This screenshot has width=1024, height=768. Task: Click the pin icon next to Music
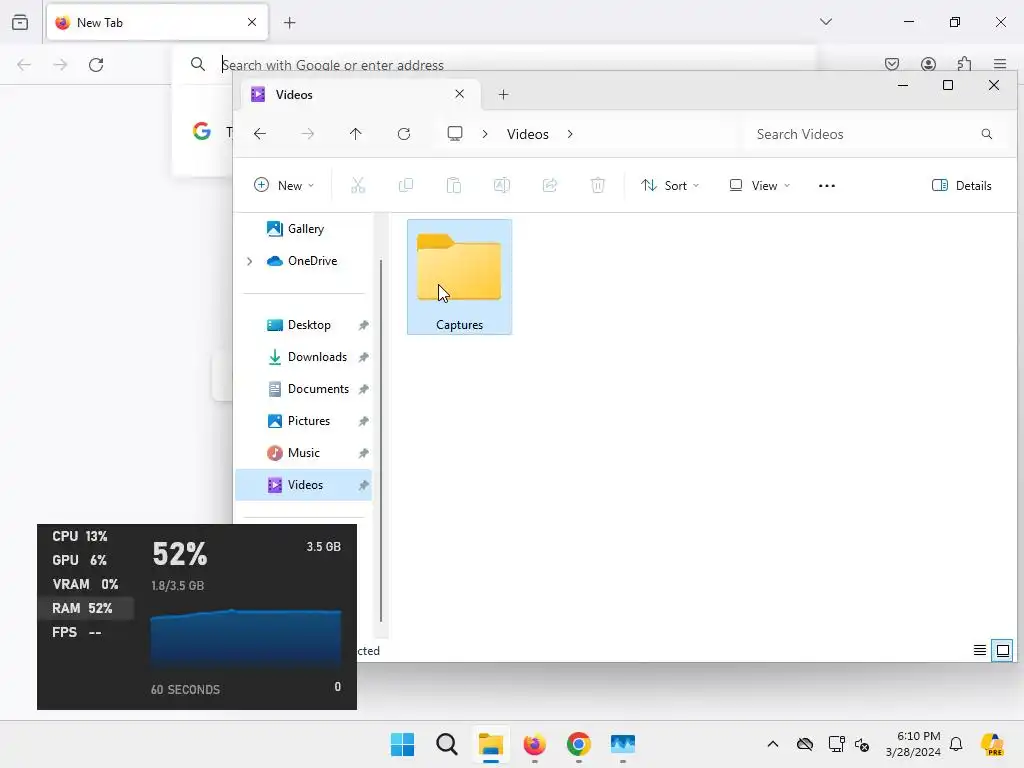pos(364,453)
